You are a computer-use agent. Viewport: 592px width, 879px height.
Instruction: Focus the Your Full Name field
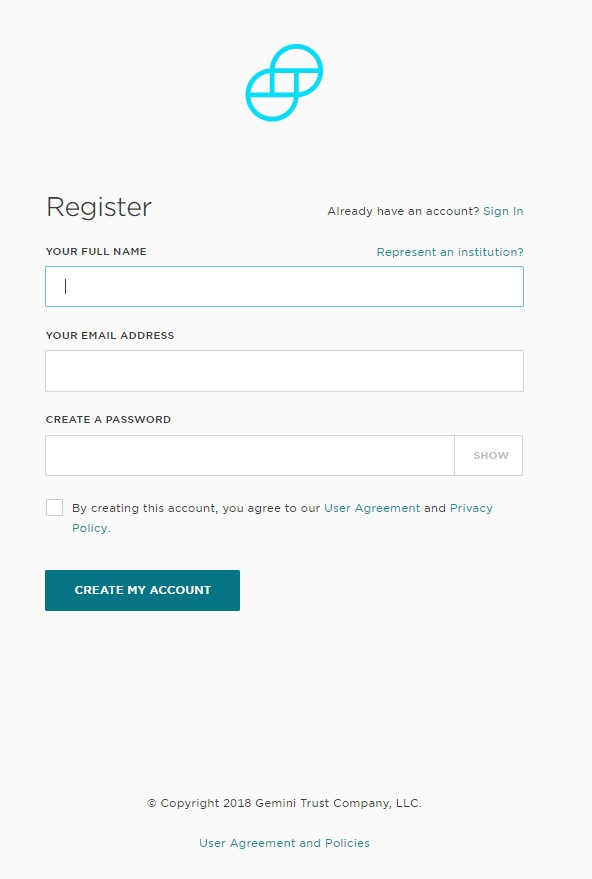[284, 286]
